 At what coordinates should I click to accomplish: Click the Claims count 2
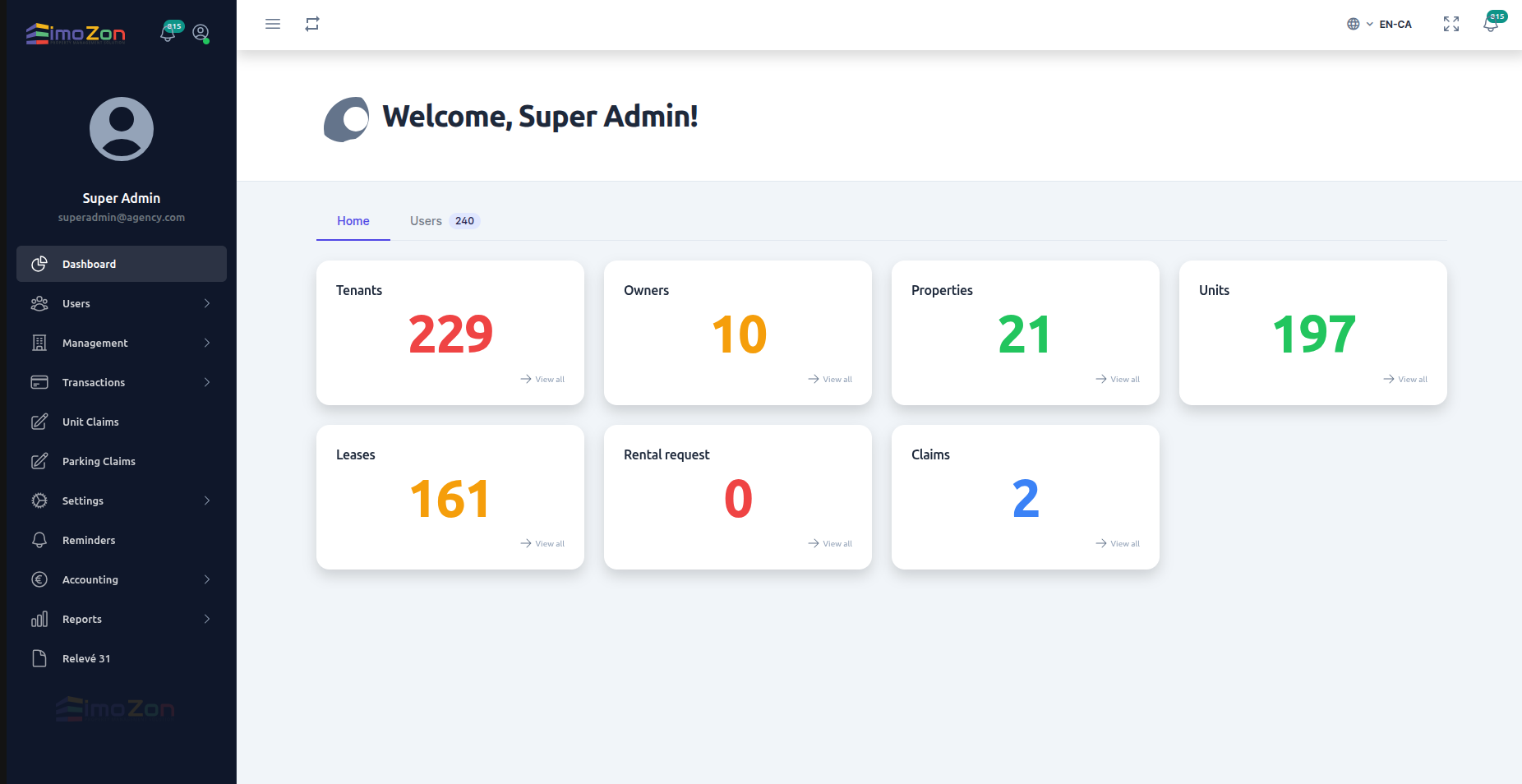[1026, 499]
